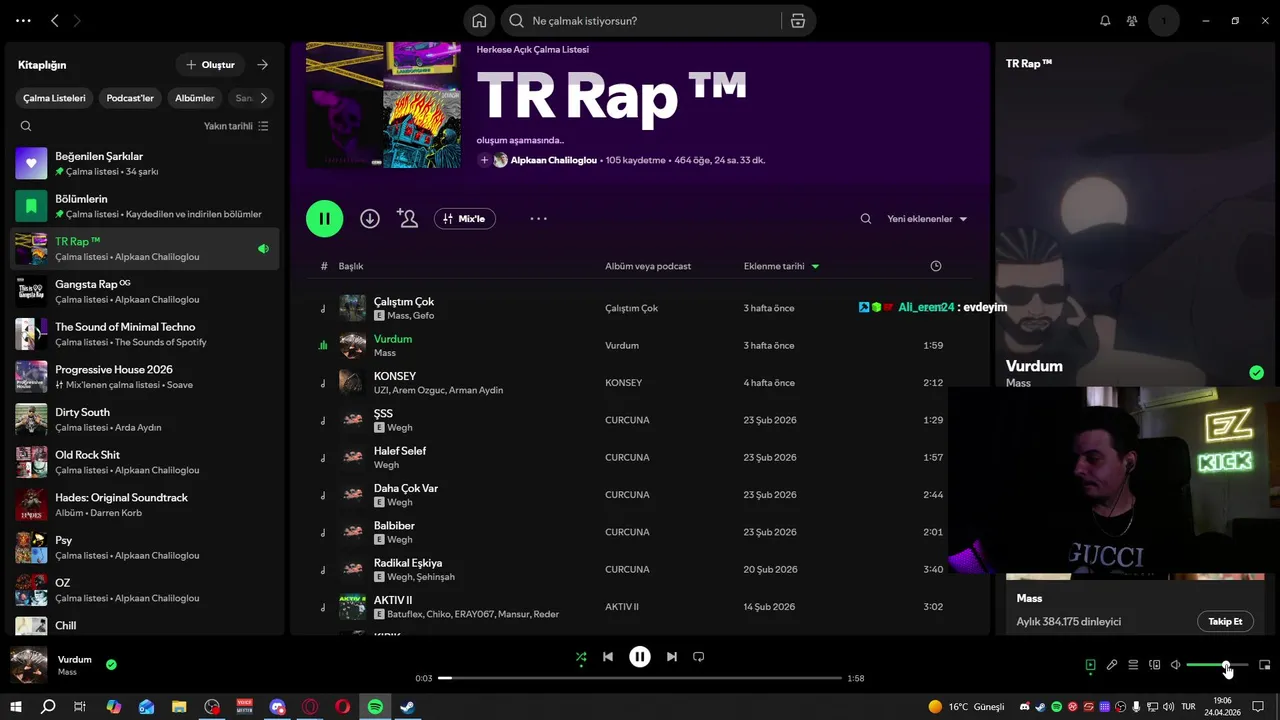Open the CURCUNA album link for ŞSS

627,420
